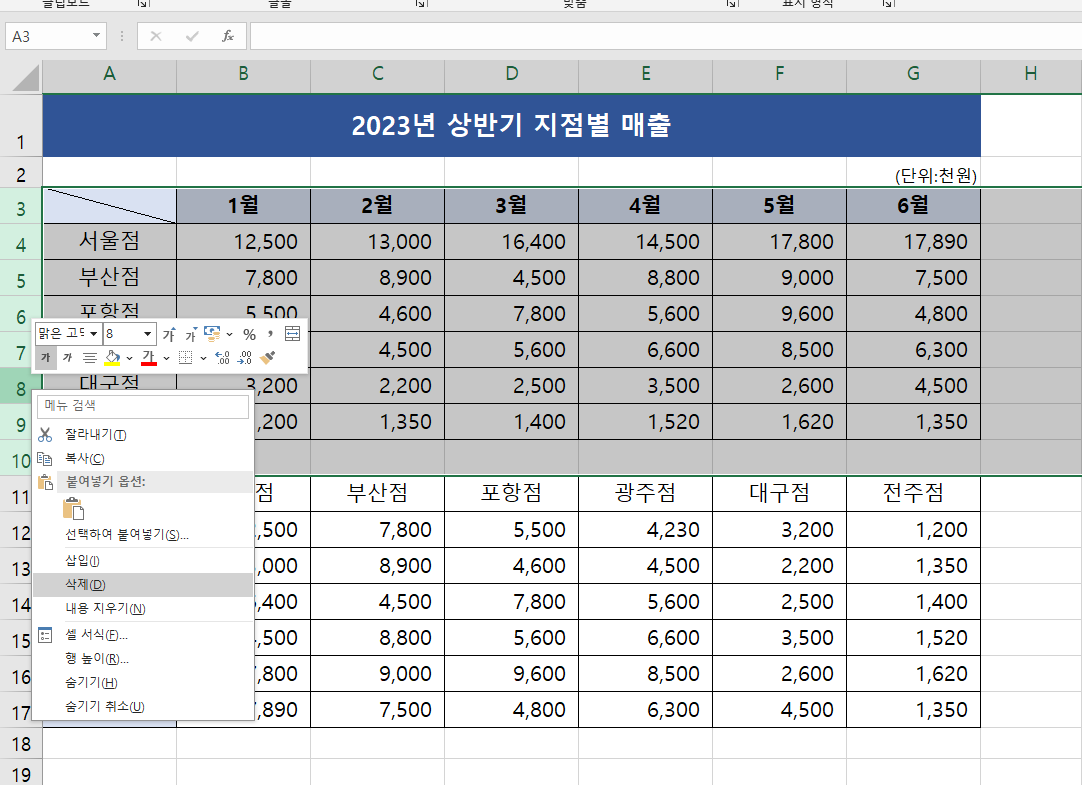The height and width of the screenshot is (785, 1082).
Task: Choose 삽입(I) from context menu
Action: [143, 561]
